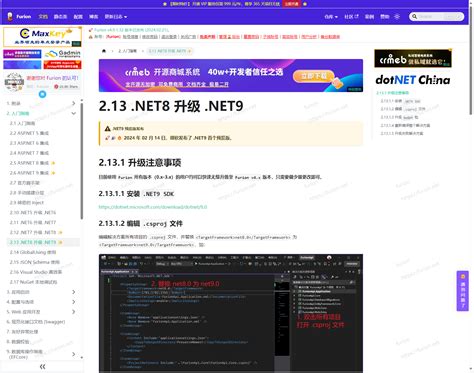Viewport: 474px width, 373px height.
Task: Open sidebar item 2.15 JSON Schema 使用
Action: (x=35, y=262)
